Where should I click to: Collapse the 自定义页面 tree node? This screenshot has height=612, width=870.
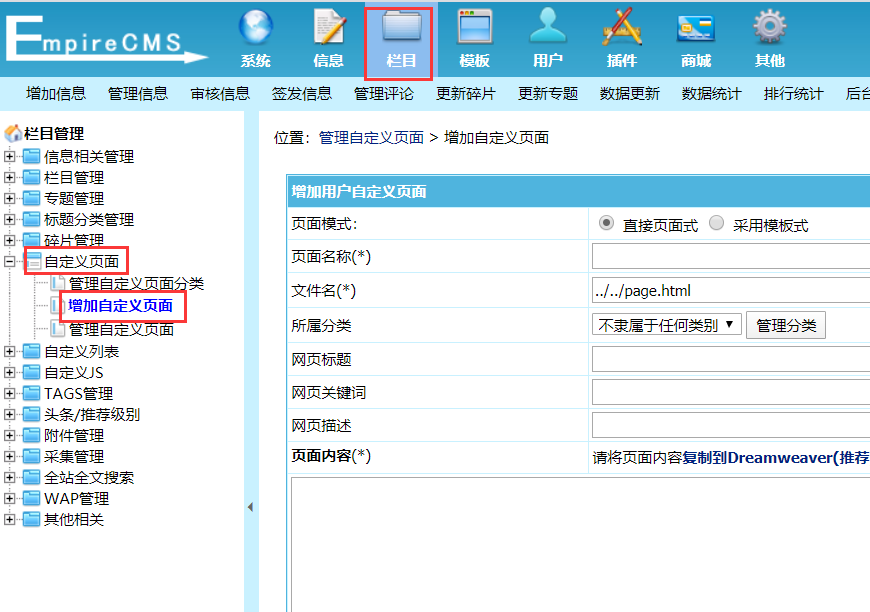coord(9,261)
